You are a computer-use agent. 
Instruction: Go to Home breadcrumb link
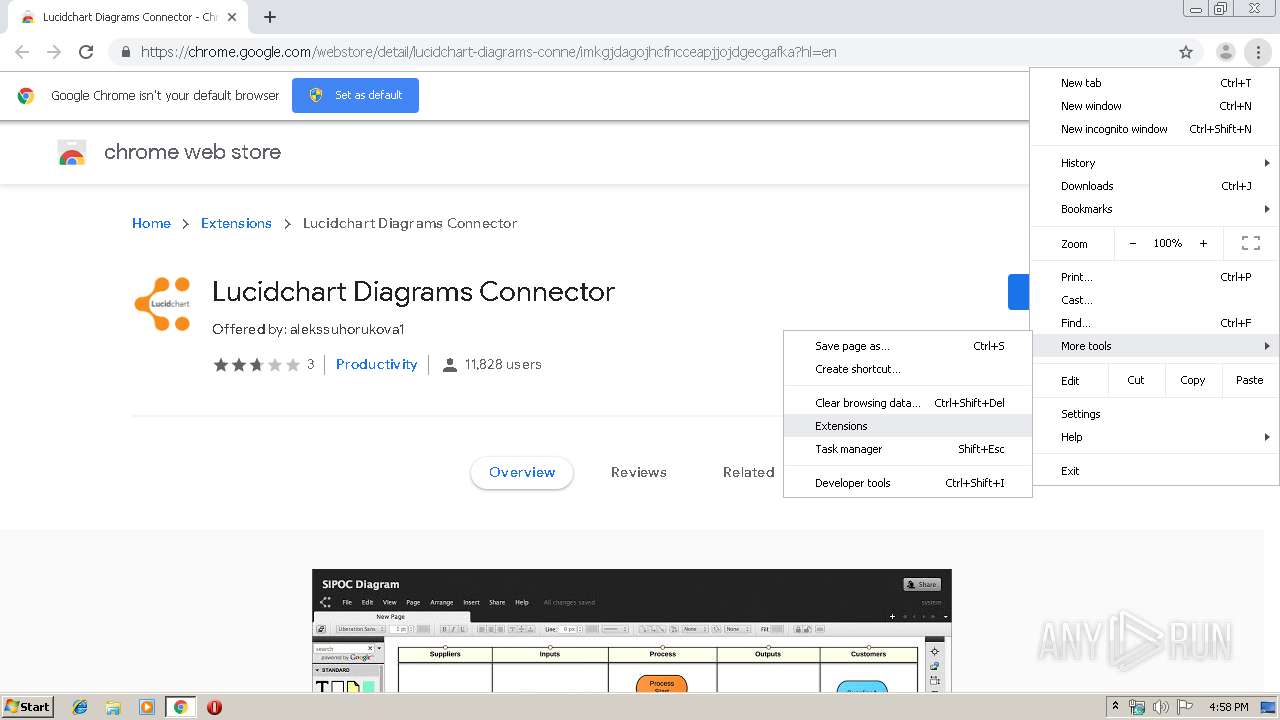151,223
